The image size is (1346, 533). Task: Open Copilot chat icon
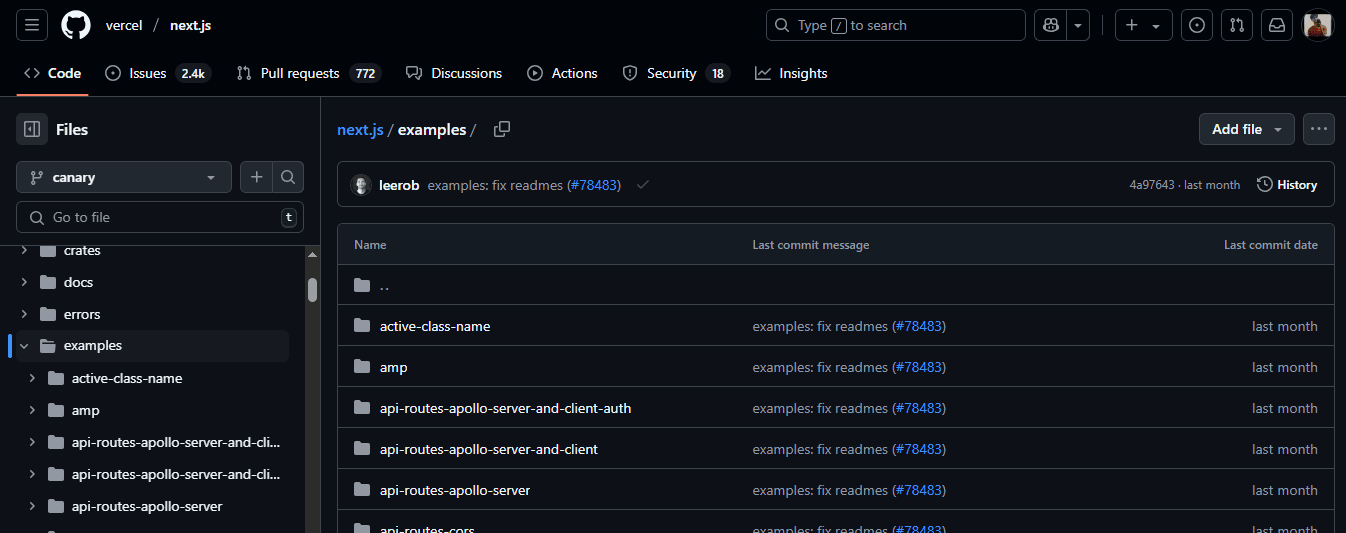coord(1050,25)
